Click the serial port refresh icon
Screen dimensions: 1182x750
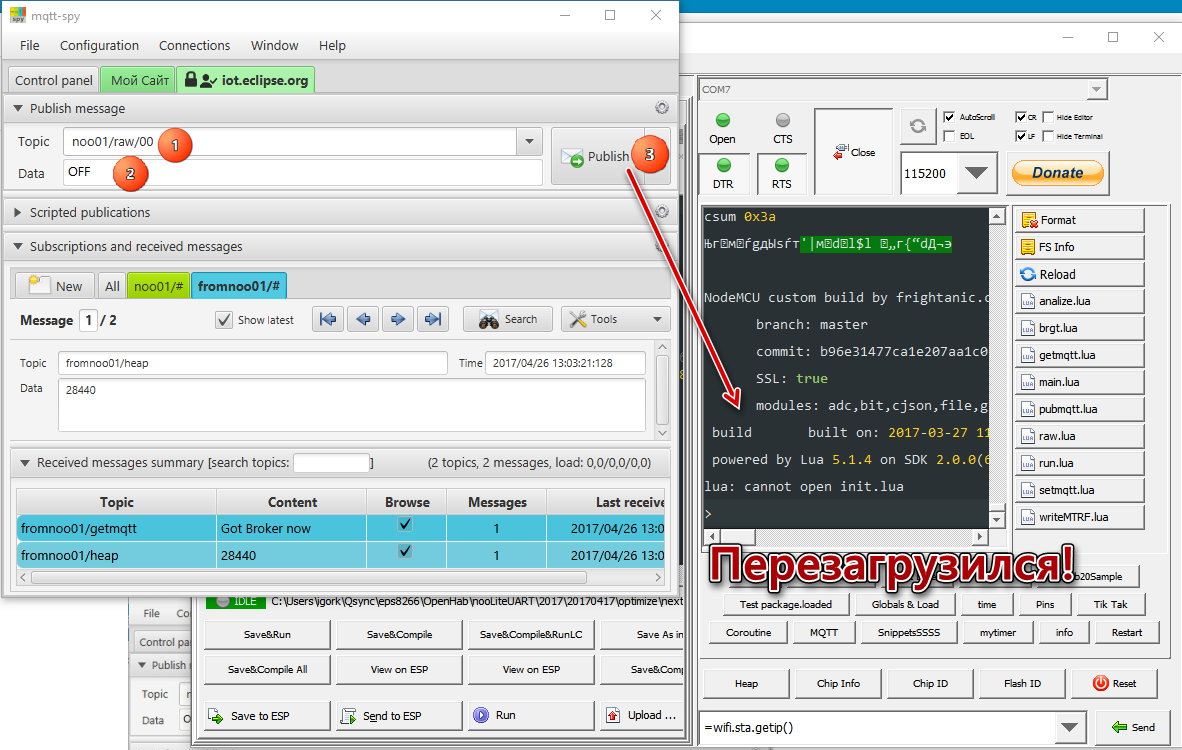tap(916, 127)
